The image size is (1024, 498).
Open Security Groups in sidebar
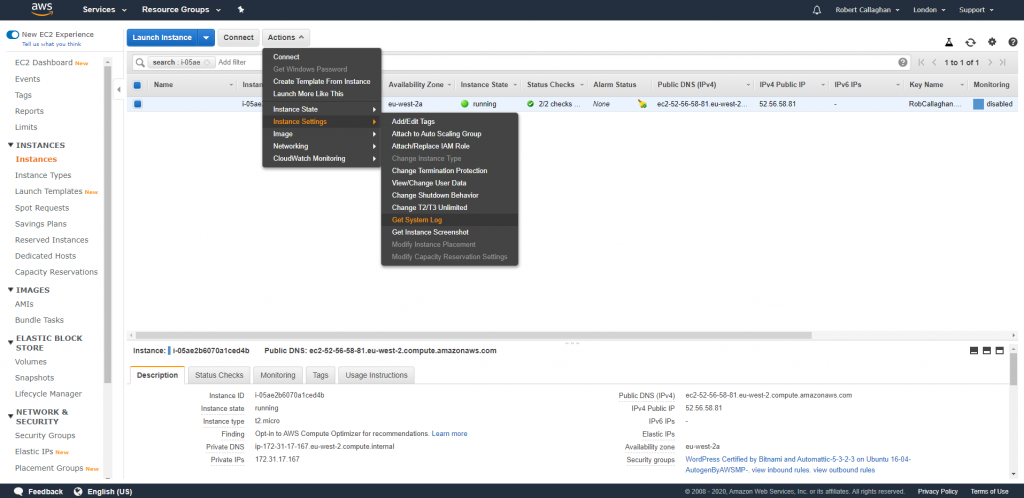coord(45,436)
